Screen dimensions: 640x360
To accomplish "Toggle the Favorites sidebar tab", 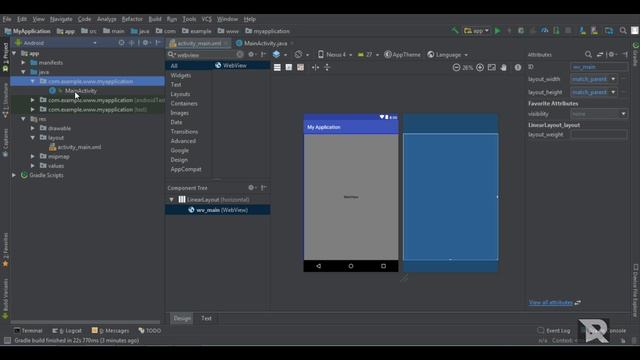I will pyautogui.click(x=5, y=250).
